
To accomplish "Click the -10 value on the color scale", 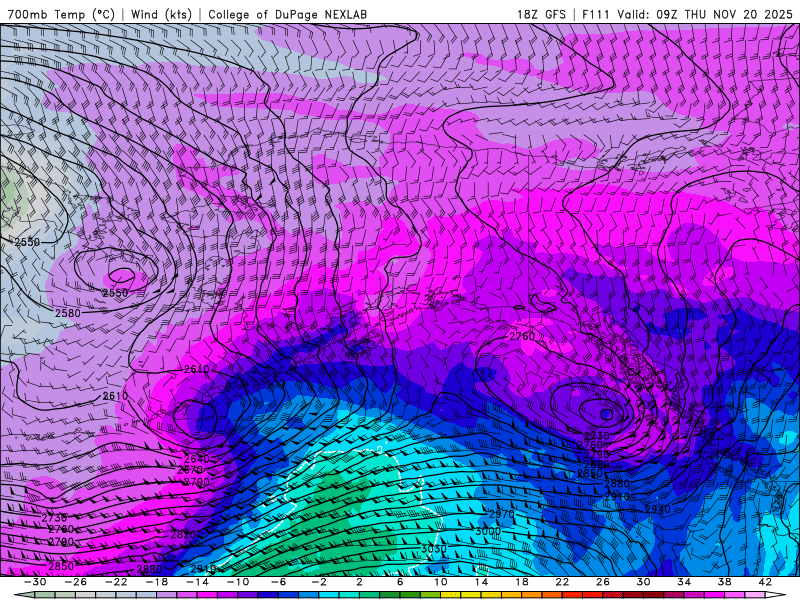I will [x=238, y=582].
